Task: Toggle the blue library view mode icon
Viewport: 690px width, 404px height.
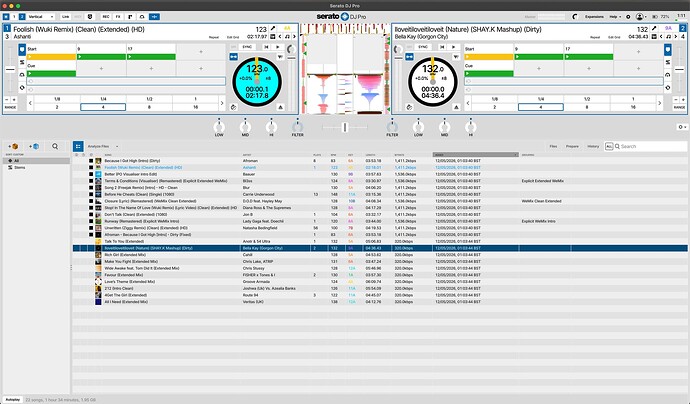Action: 78,146
